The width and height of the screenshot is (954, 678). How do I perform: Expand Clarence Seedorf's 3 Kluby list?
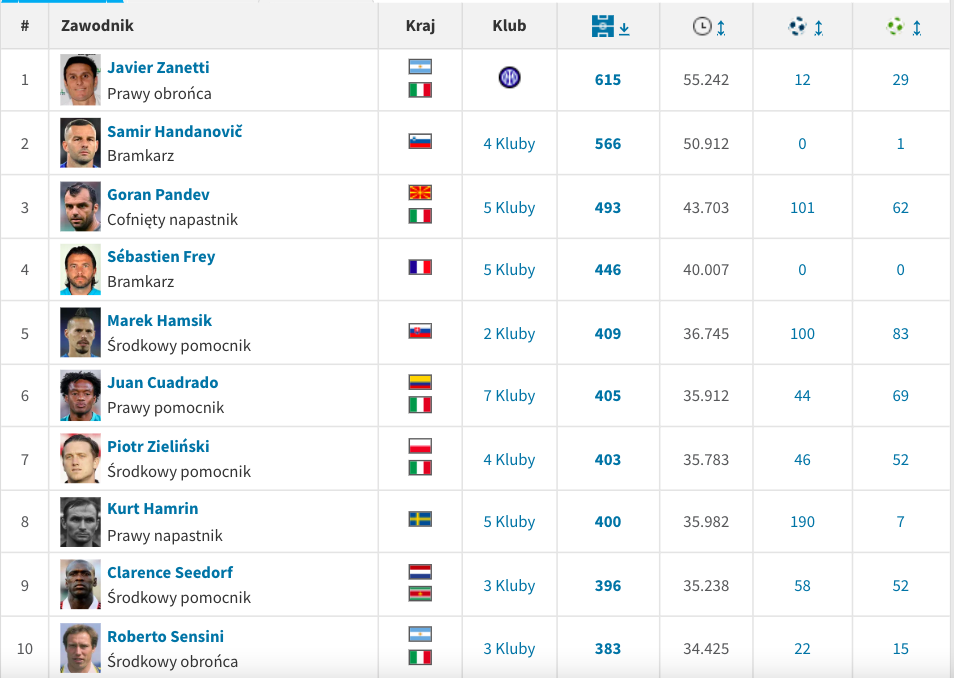(509, 586)
